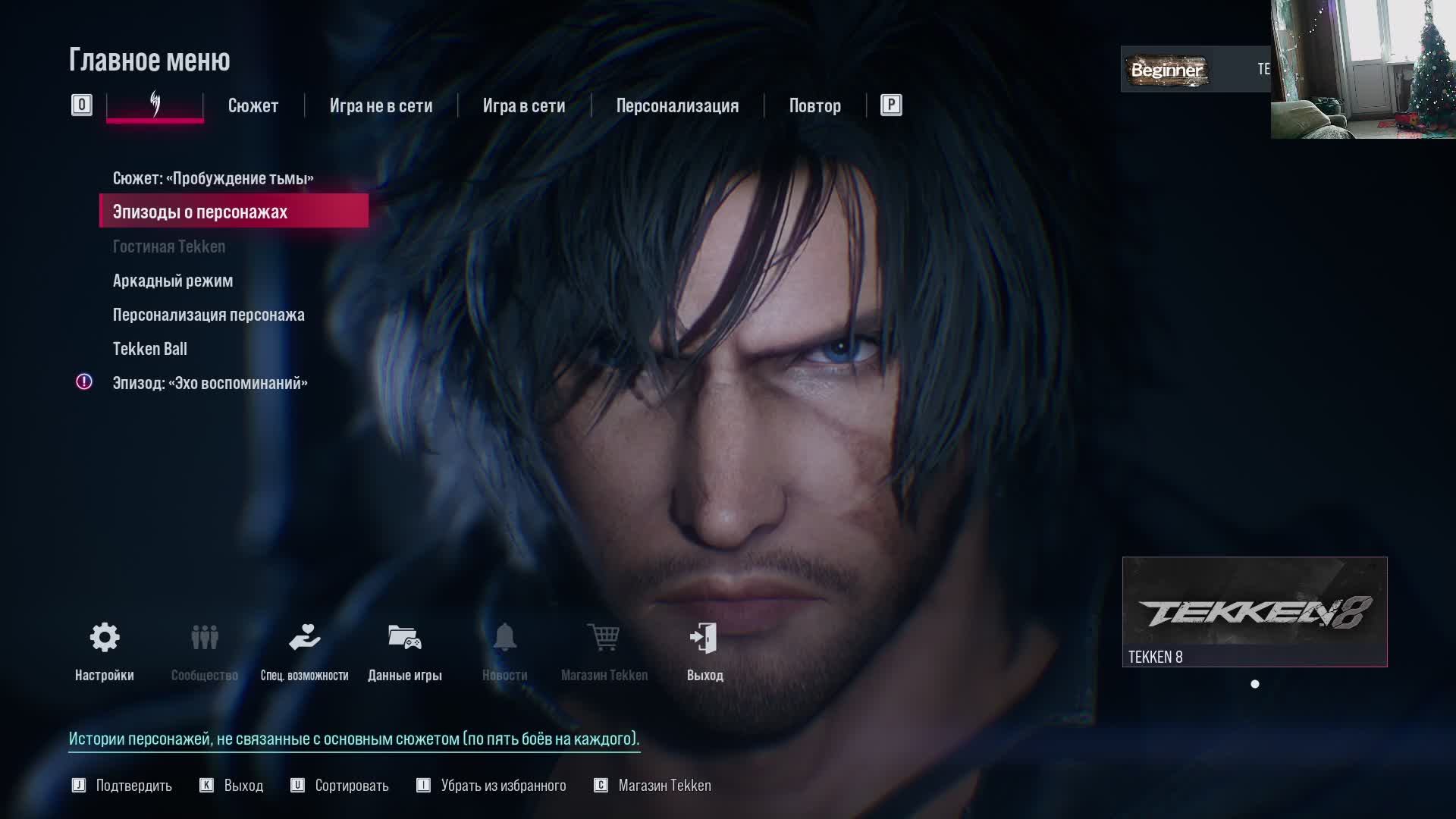
Task: Select the favorites tab with flame icon
Action: [x=155, y=105]
